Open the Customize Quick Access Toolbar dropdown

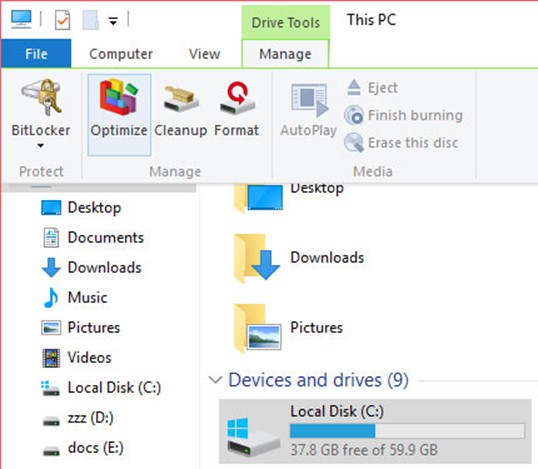[x=113, y=21]
